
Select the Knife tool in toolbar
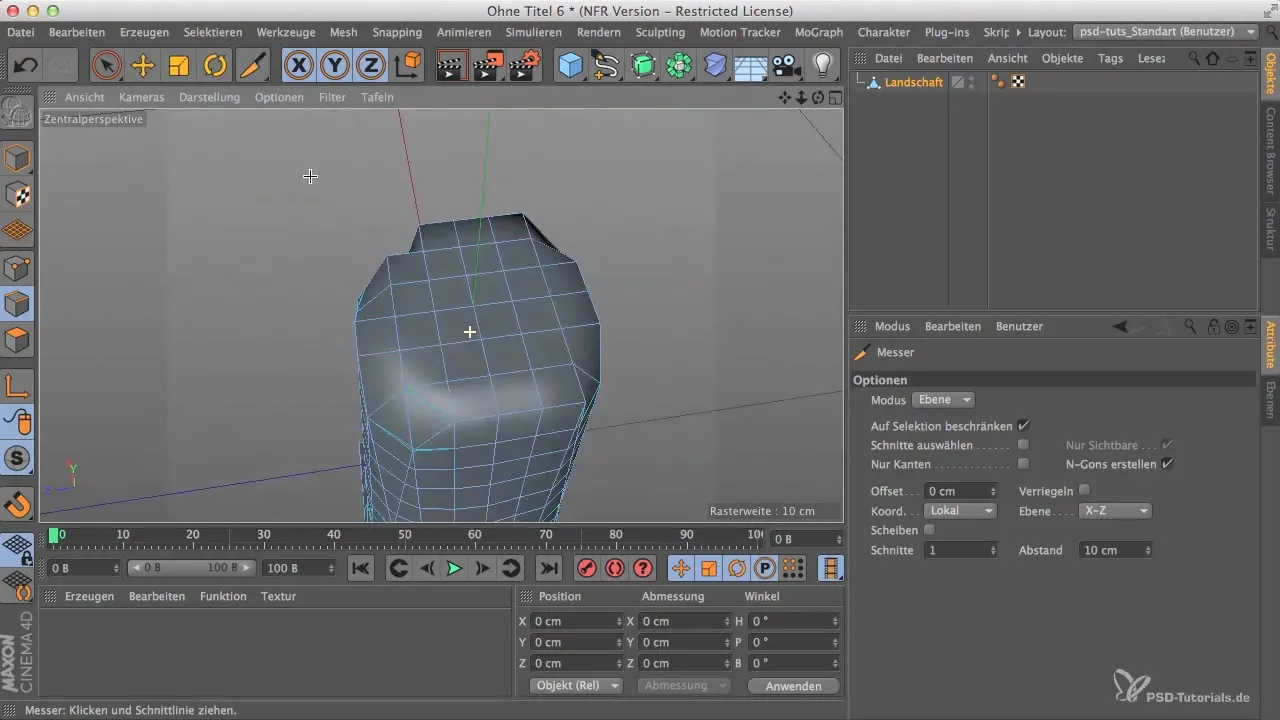[x=253, y=66]
